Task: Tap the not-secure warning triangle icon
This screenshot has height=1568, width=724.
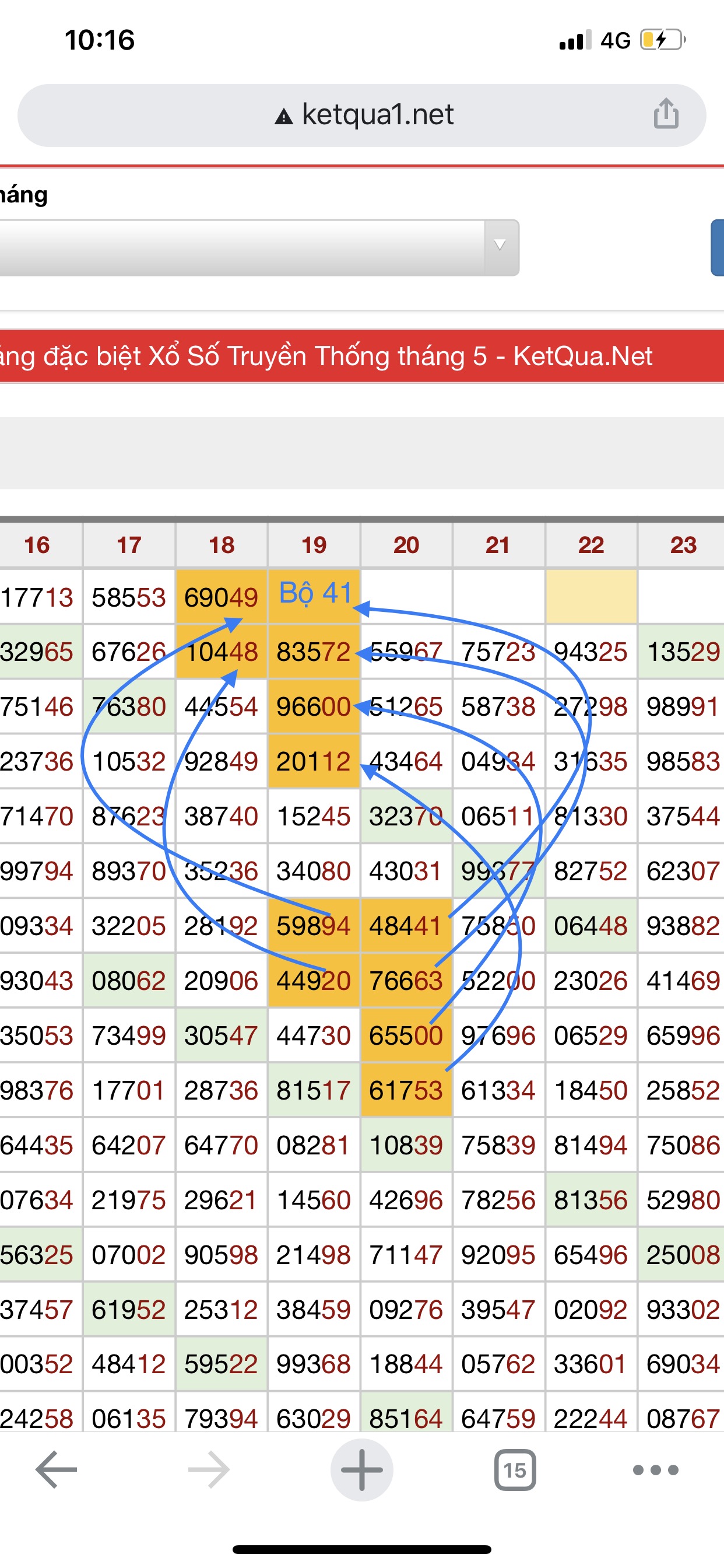Action: [283, 116]
